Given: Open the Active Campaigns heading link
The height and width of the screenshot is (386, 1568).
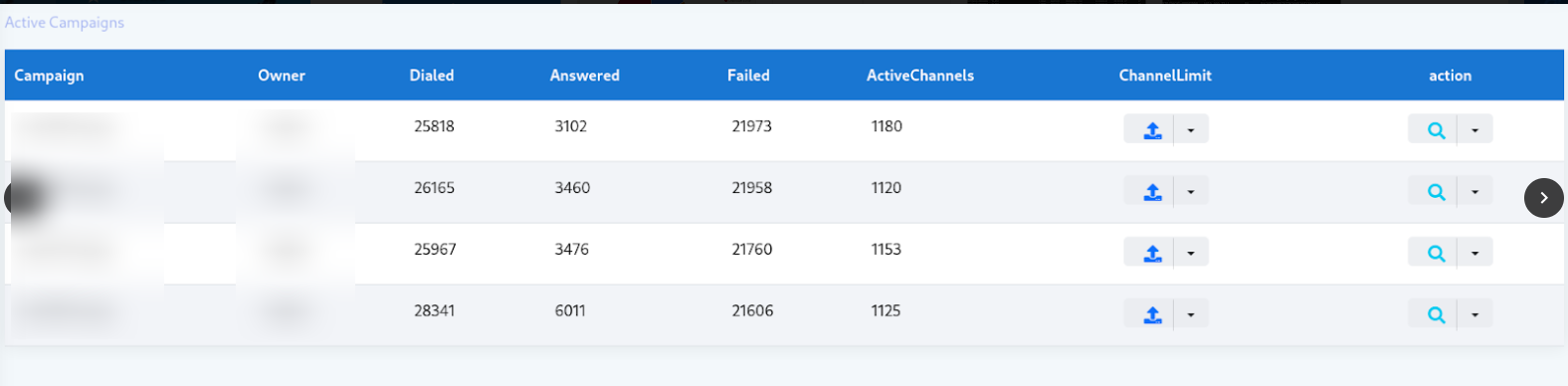Looking at the screenshot, I should 65,22.
